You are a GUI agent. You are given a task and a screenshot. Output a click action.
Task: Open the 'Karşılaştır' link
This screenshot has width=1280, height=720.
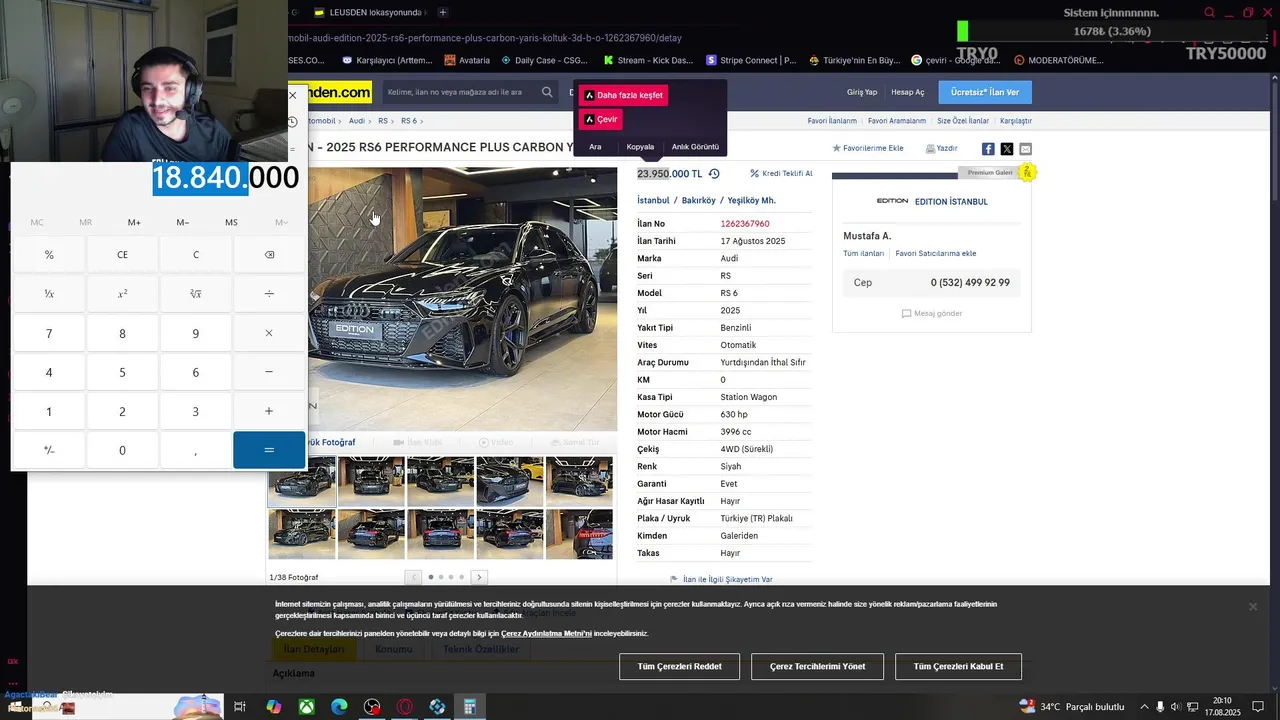point(1016,121)
